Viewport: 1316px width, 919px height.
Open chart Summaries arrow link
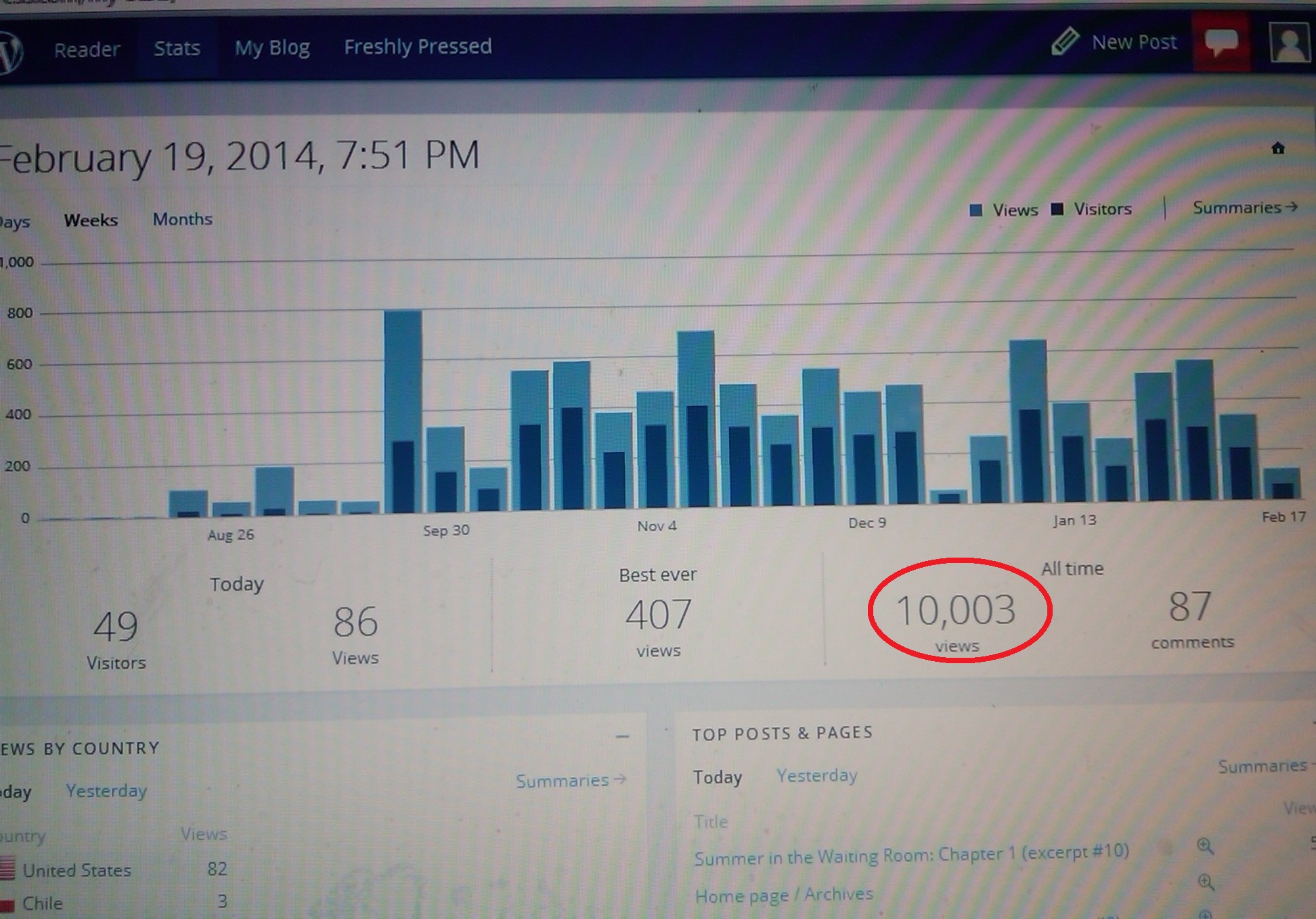click(x=1244, y=208)
